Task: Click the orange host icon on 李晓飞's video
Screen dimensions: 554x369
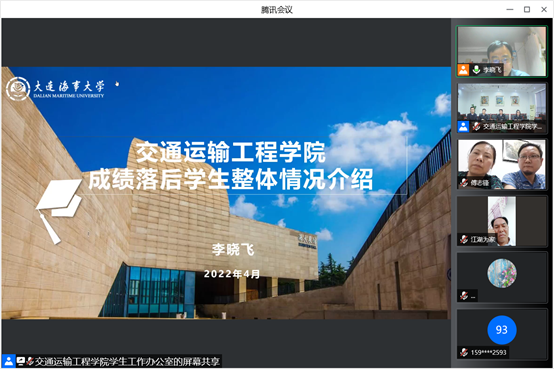Action: (463, 70)
